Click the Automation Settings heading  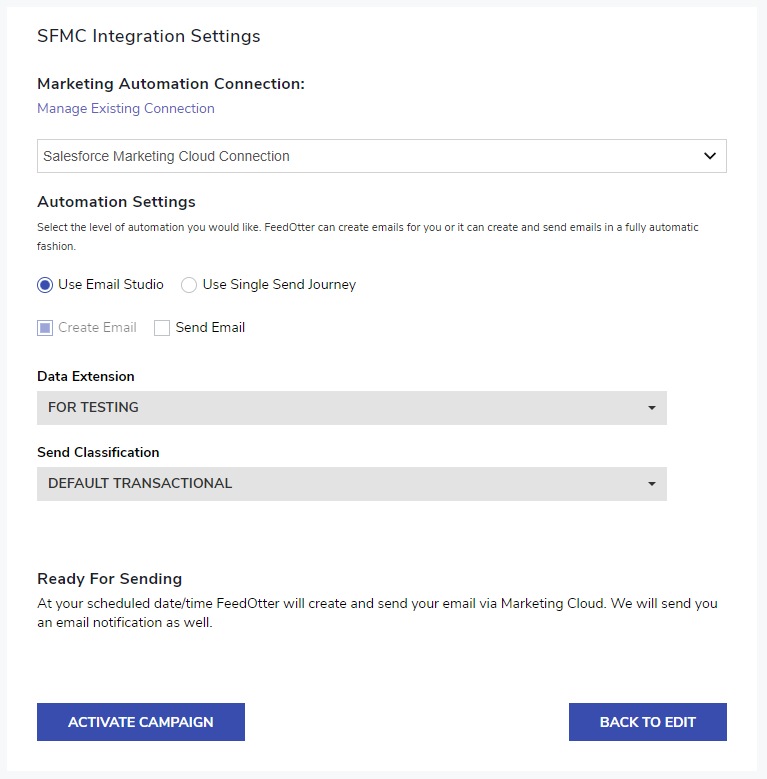116,202
